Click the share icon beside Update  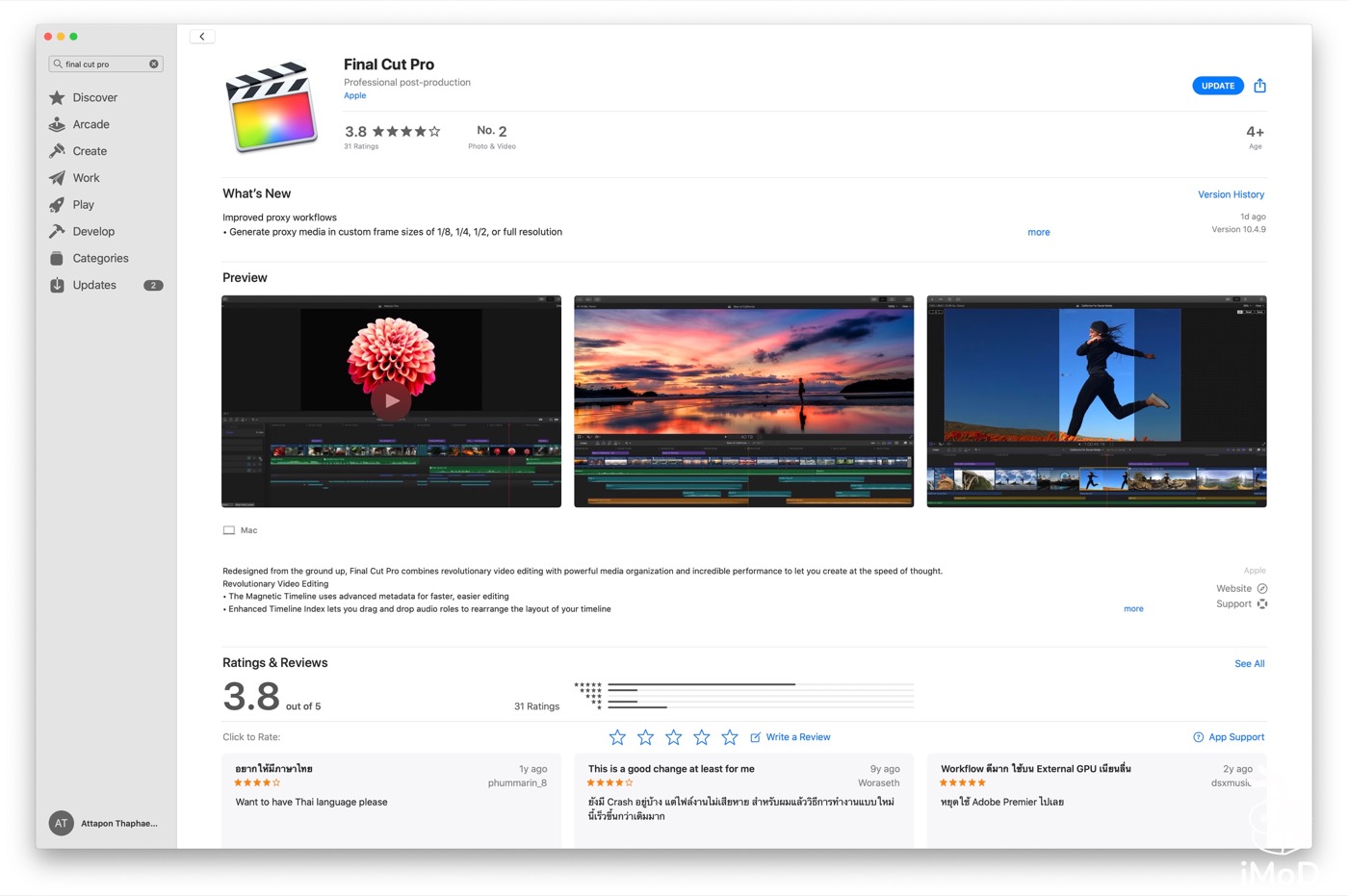[x=1259, y=86]
